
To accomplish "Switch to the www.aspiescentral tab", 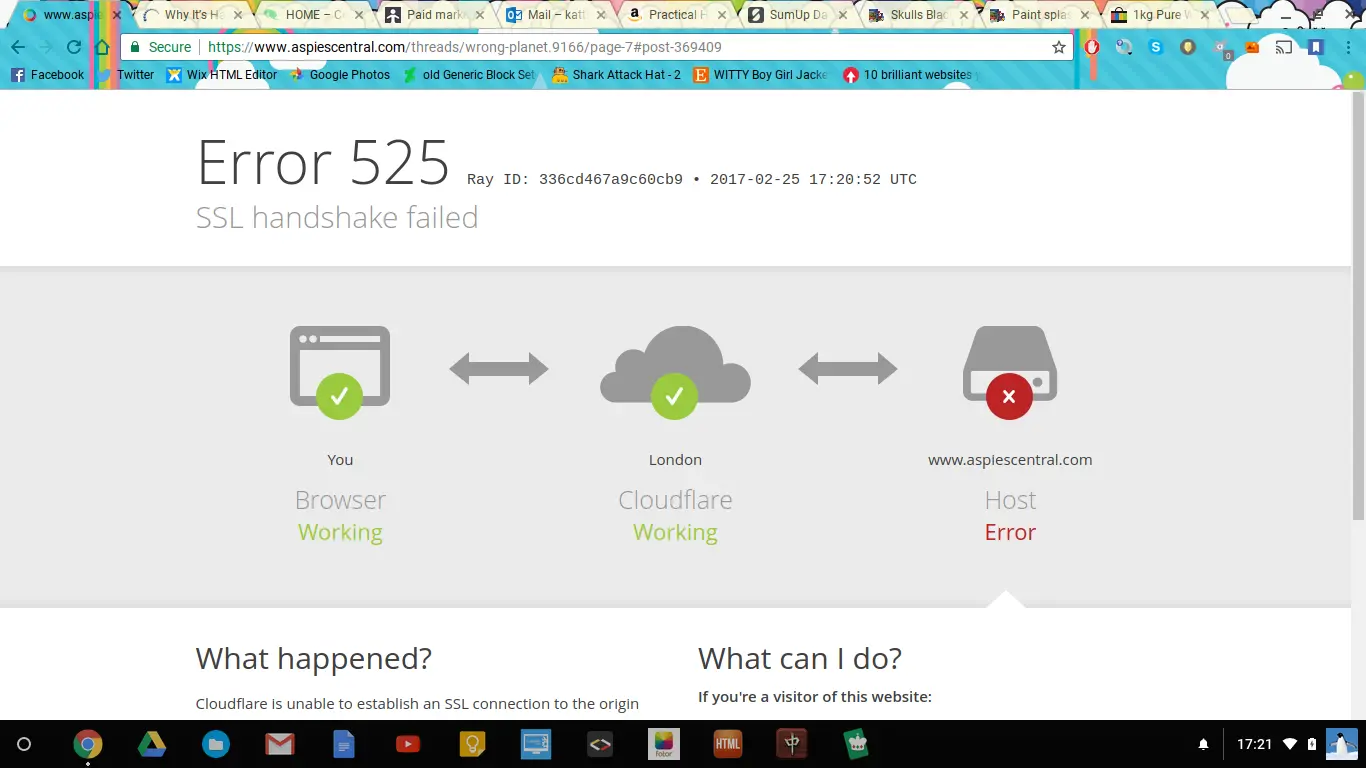I will point(70,15).
